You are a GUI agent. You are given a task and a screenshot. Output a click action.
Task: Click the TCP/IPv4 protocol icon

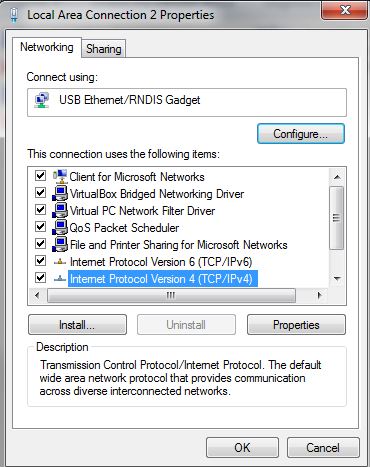pos(60,279)
